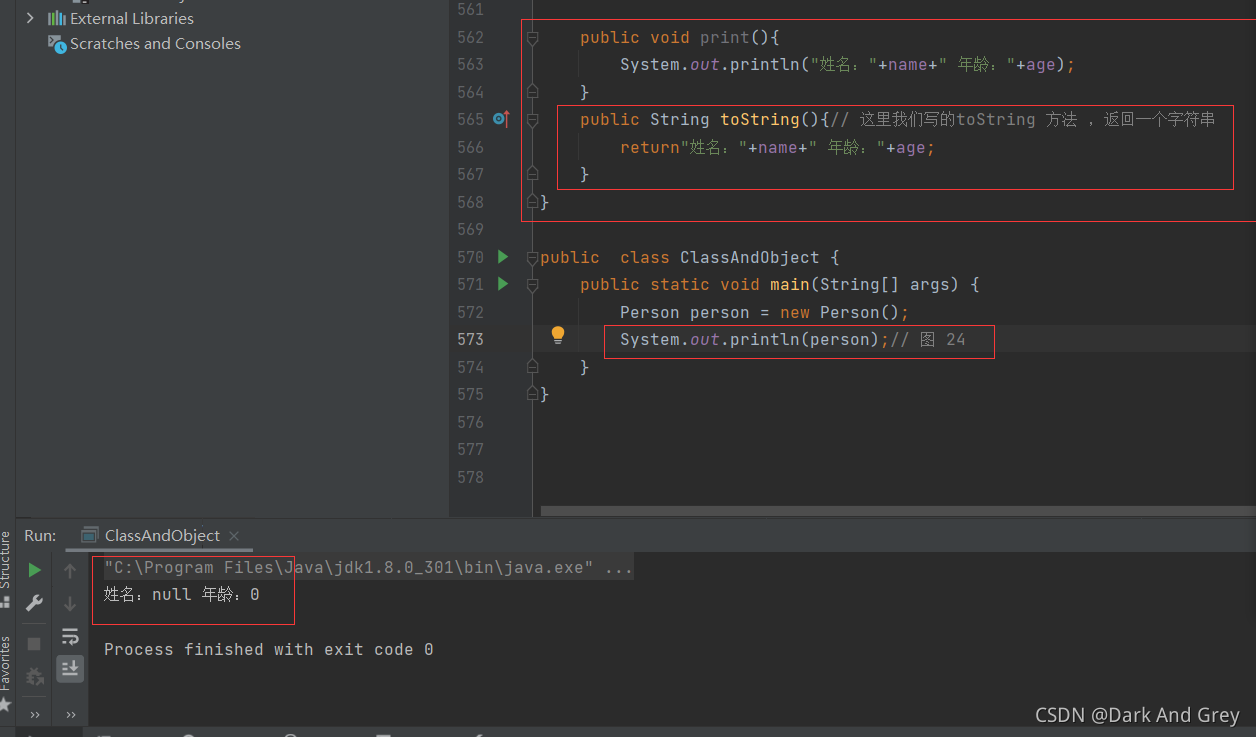Click the fold end marker on line 574
Image resolution: width=1256 pixels, height=737 pixels.
[x=533, y=367]
